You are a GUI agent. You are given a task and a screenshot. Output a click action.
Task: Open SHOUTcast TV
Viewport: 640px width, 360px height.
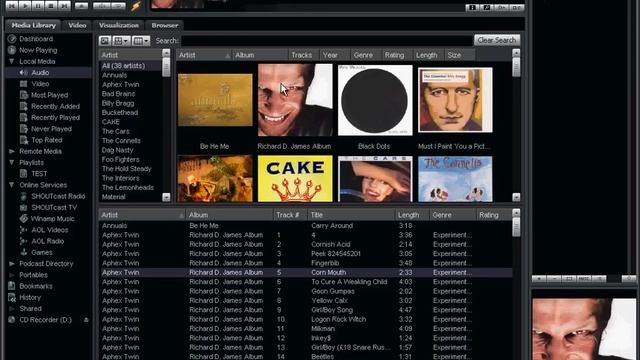coord(54,207)
